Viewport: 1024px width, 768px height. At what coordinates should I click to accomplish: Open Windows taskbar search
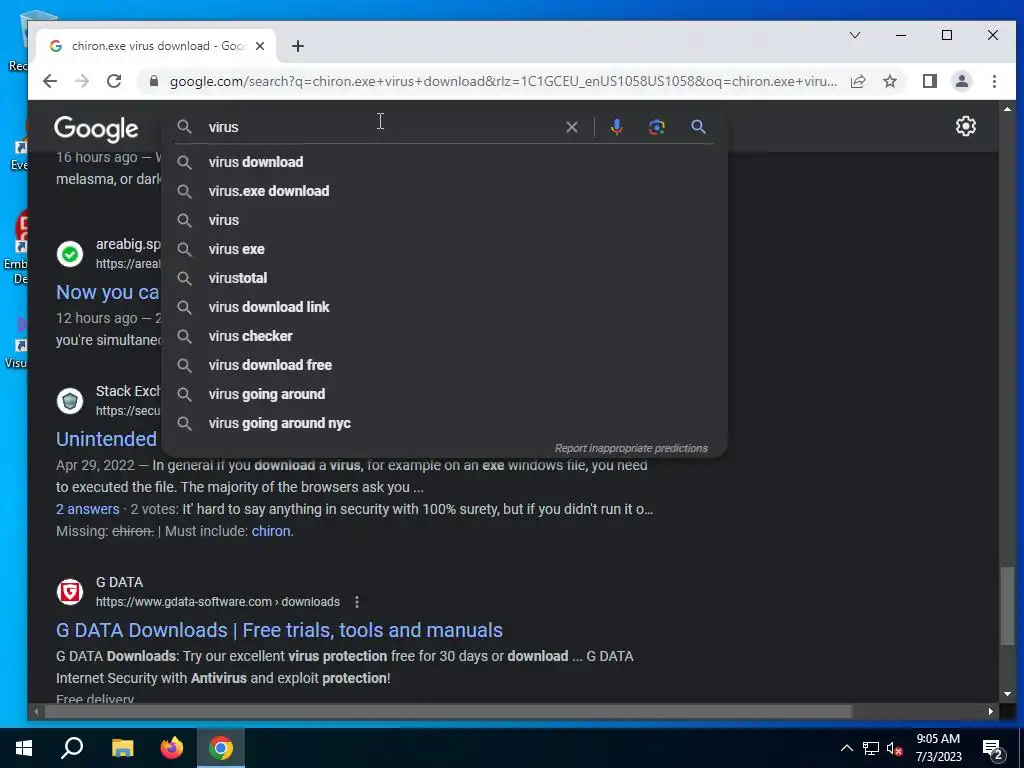pyautogui.click(x=72, y=748)
